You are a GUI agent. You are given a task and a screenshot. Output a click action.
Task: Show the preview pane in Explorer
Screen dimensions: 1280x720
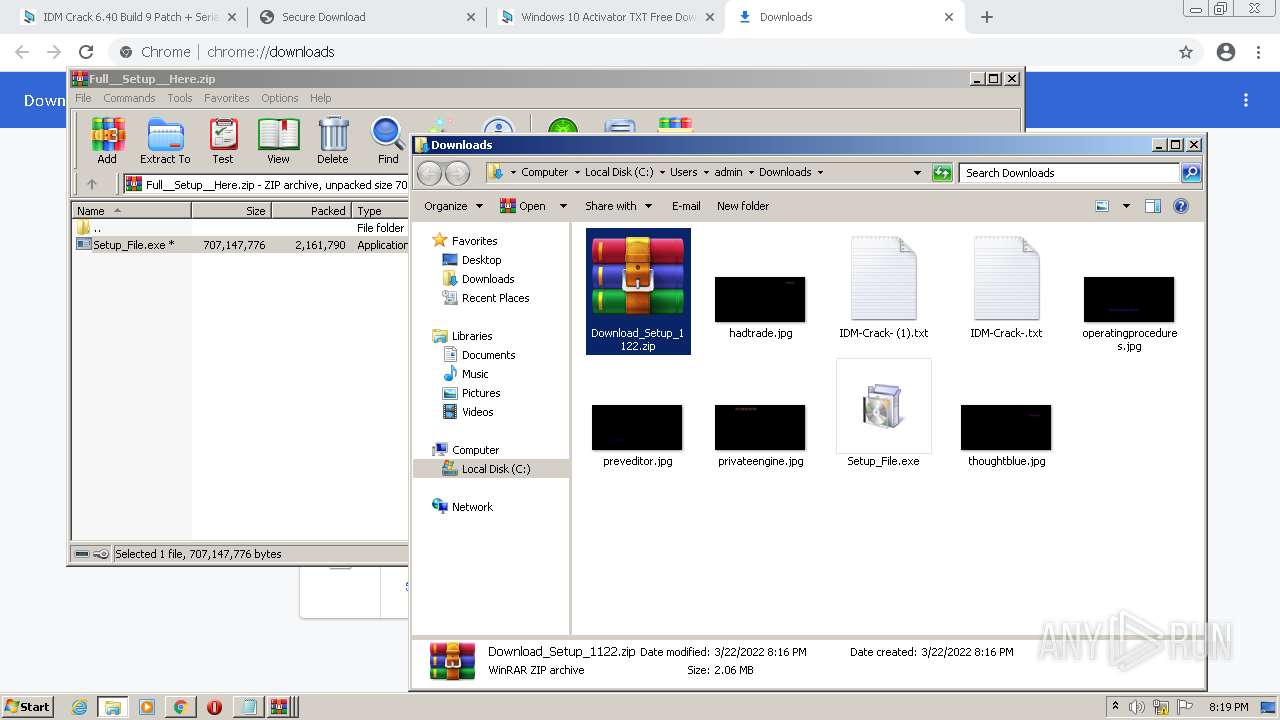[1153, 206]
